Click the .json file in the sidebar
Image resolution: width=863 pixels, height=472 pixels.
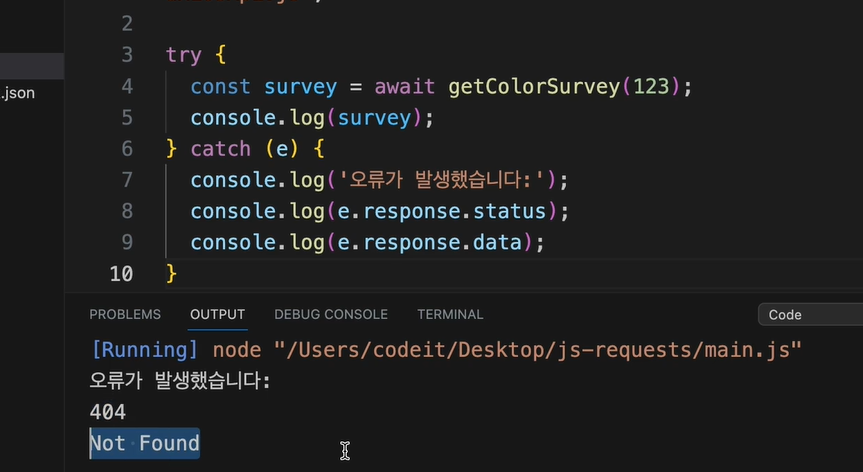(x=18, y=93)
